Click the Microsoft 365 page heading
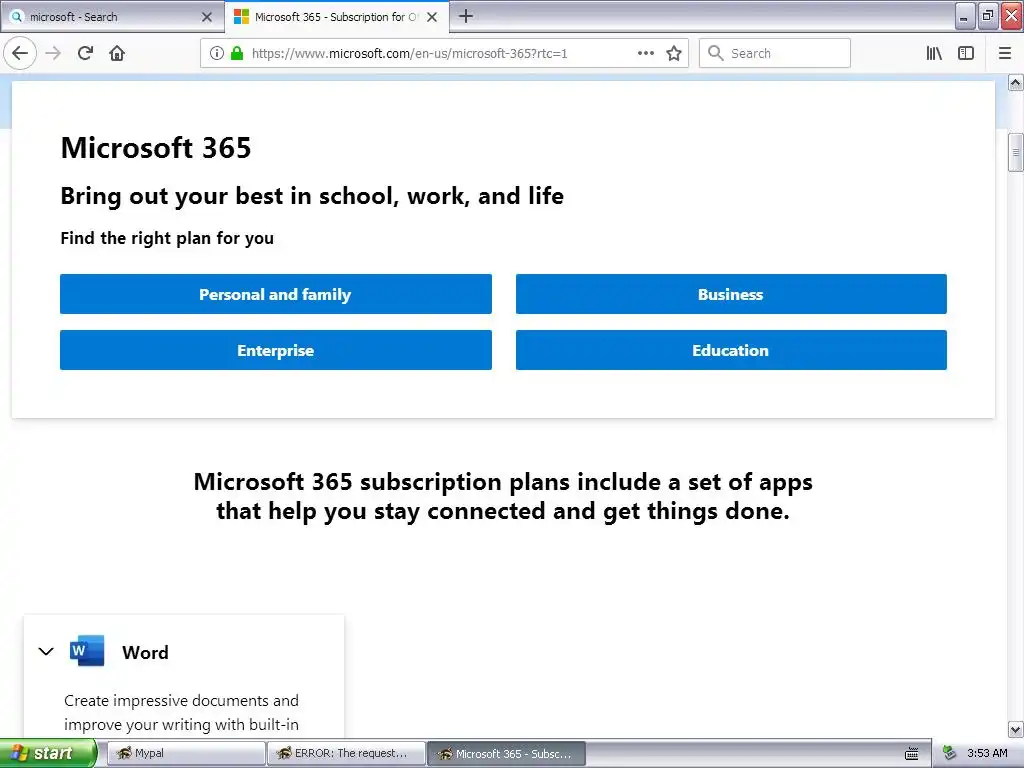Image resolution: width=1024 pixels, height=768 pixels. pos(156,148)
